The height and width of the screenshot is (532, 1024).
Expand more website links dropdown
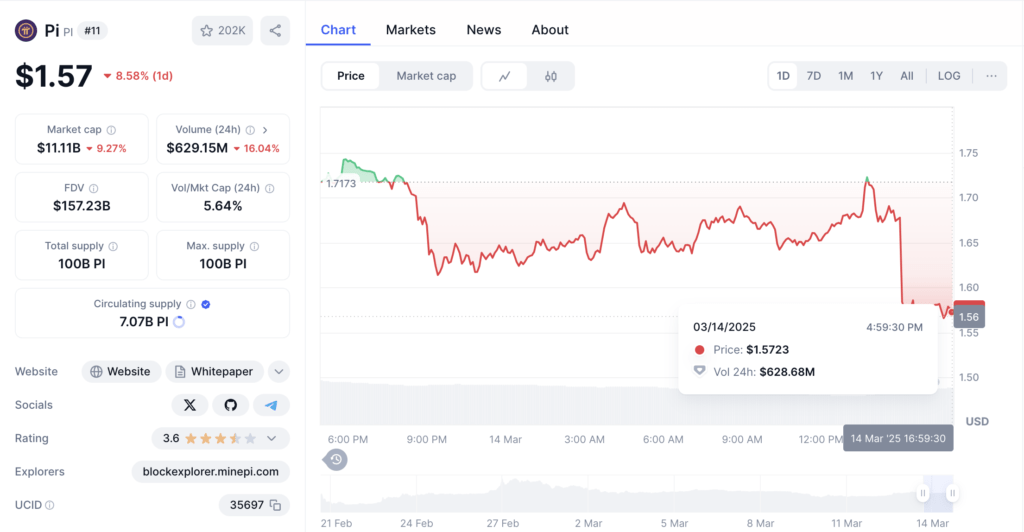[279, 371]
